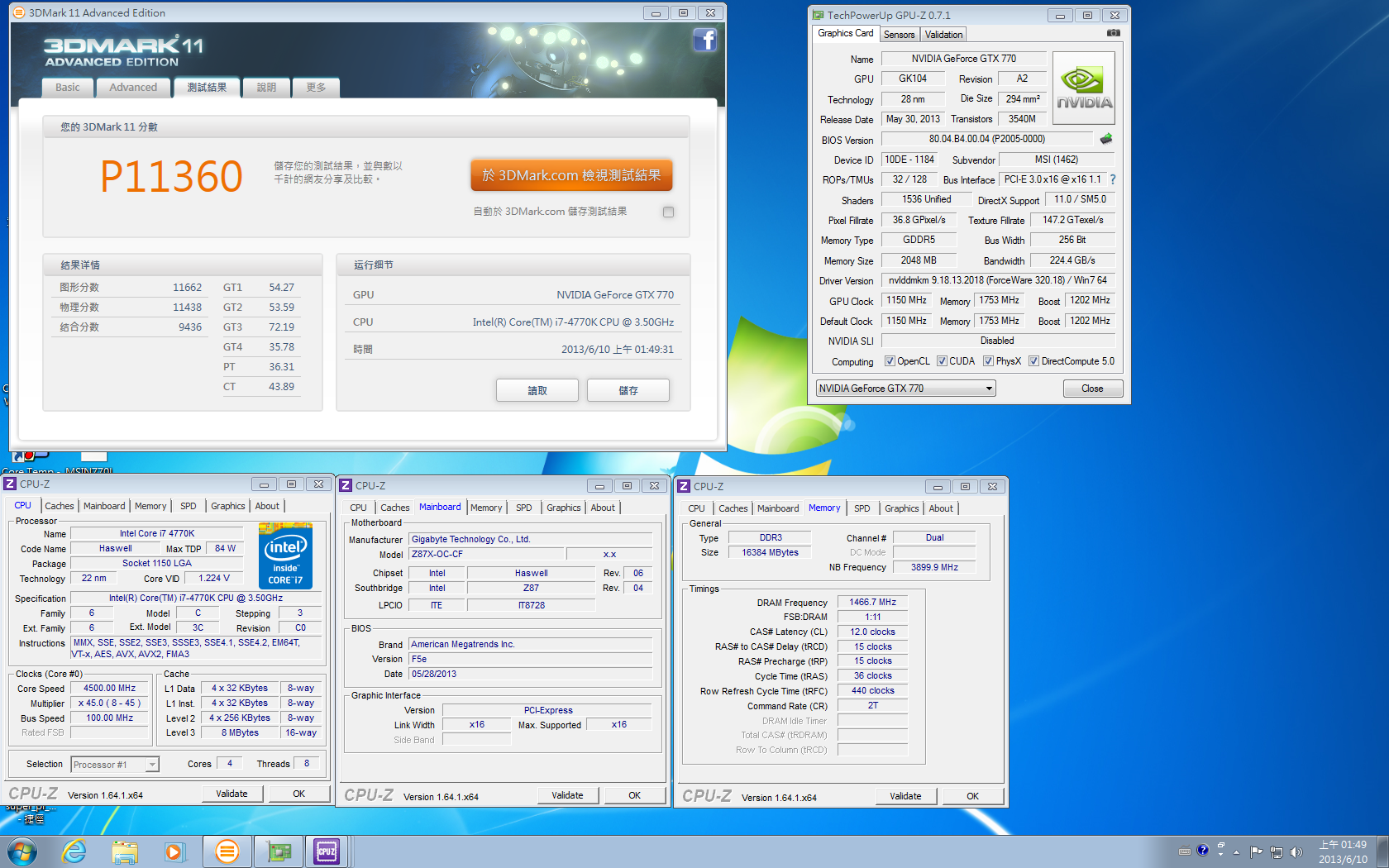Click the Bus Interface question mark help
This screenshot has width=1389, height=868.
point(1113,179)
